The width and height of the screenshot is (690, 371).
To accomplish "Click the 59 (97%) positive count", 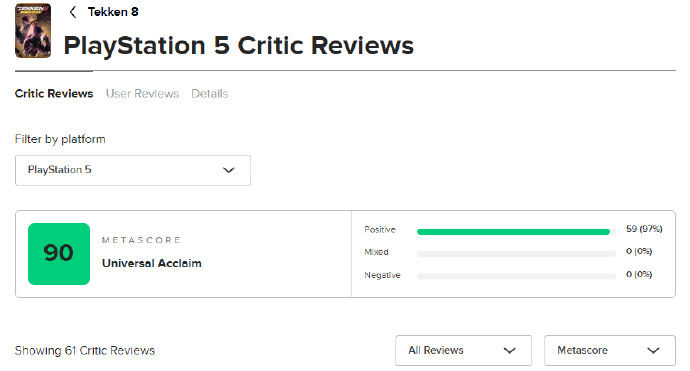I will pyautogui.click(x=644, y=229).
